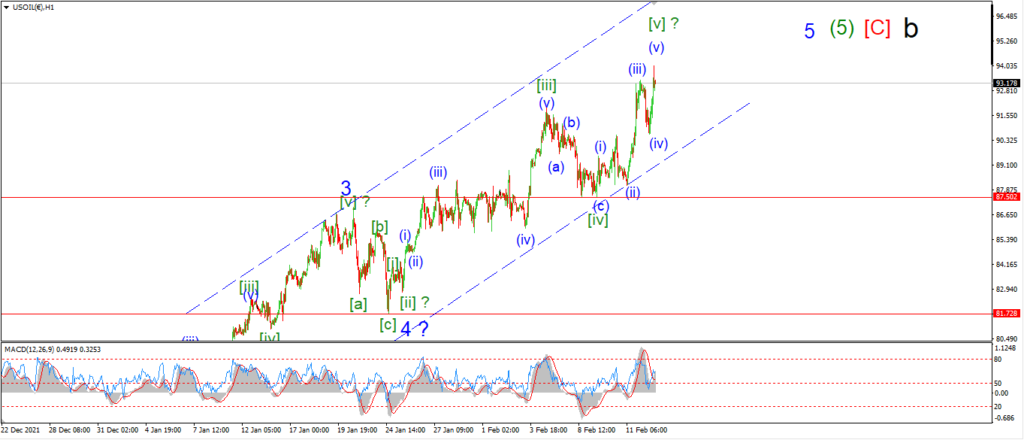Click the blue 3 wave label
This screenshot has width=1024, height=440.
[347, 189]
